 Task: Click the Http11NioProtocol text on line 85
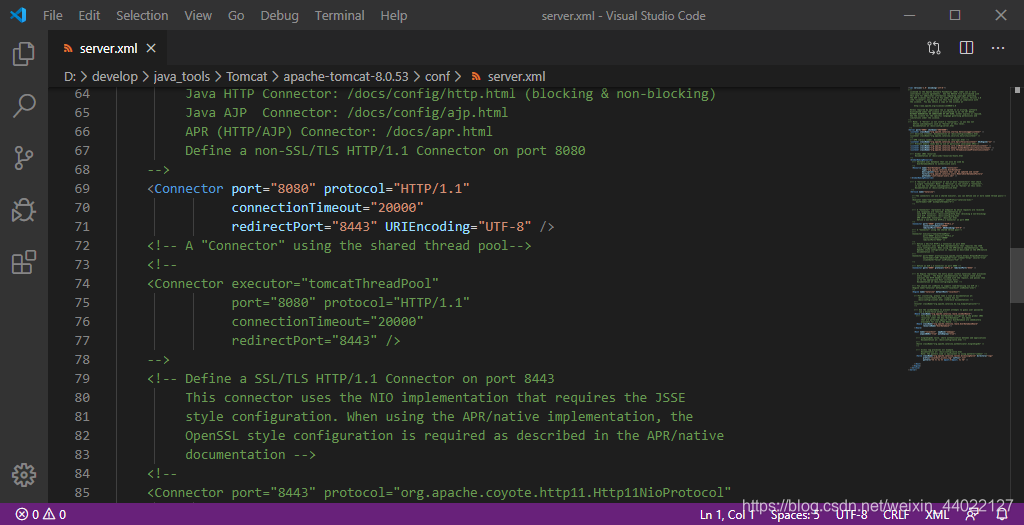[x=658, y=492]
